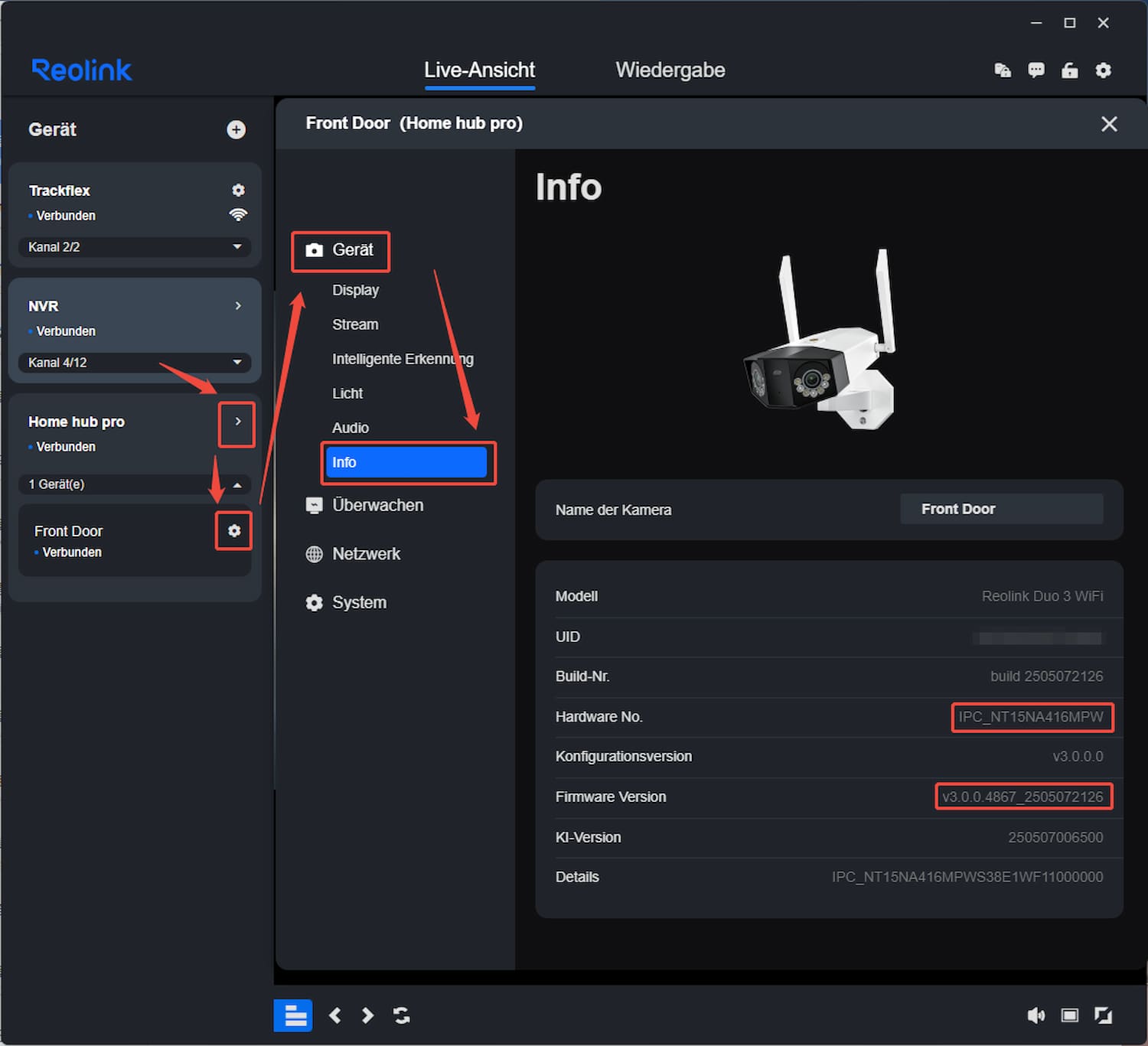Click the blurred UID value

(x=1040, y=637)
